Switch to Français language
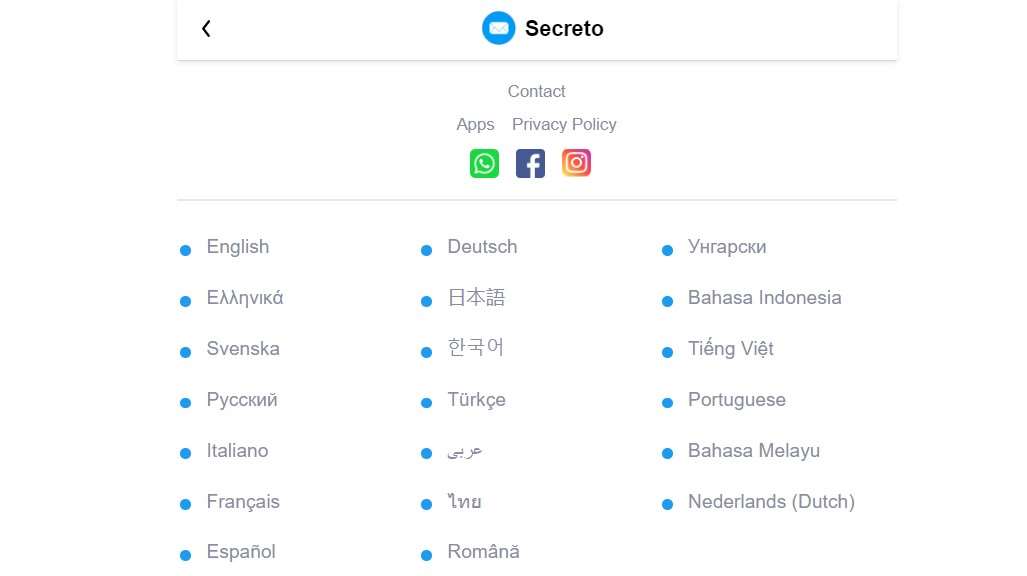The height and width of the screenshot is (576, 1027). click(243, 502)
